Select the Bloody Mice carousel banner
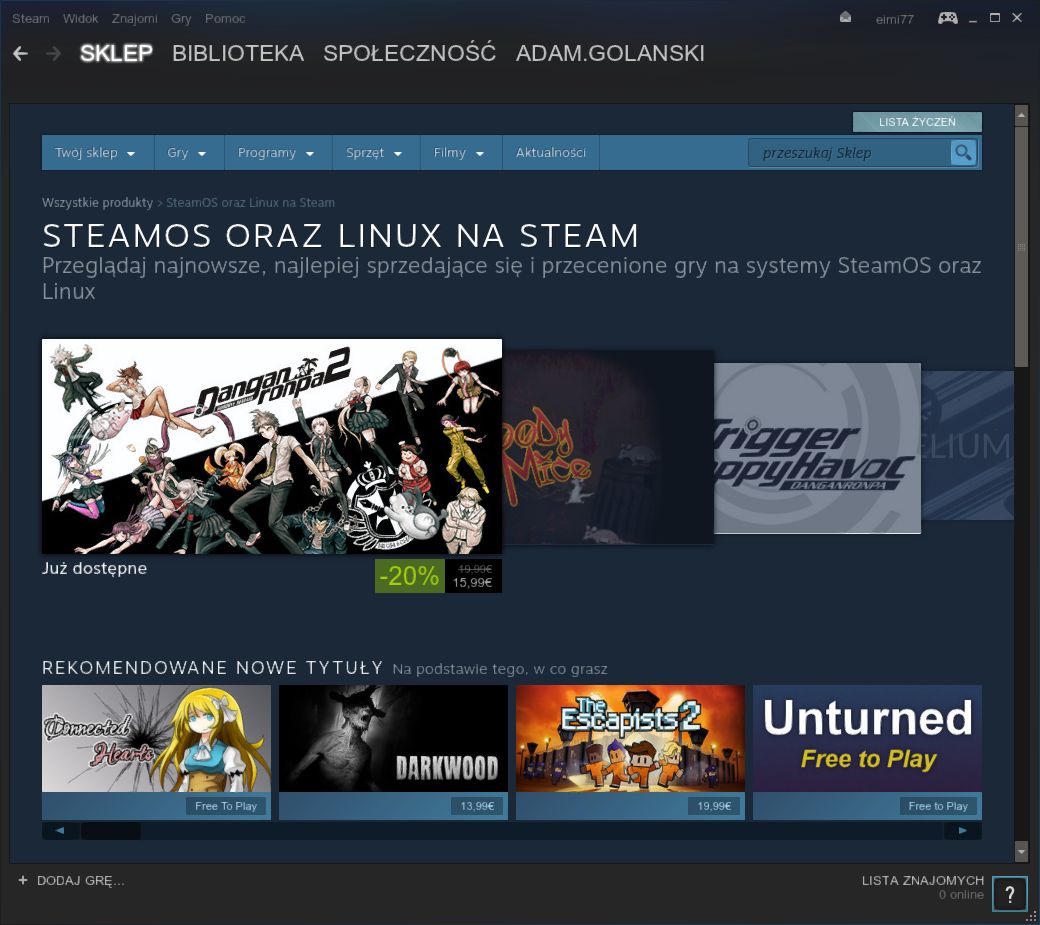 (608, 448)
